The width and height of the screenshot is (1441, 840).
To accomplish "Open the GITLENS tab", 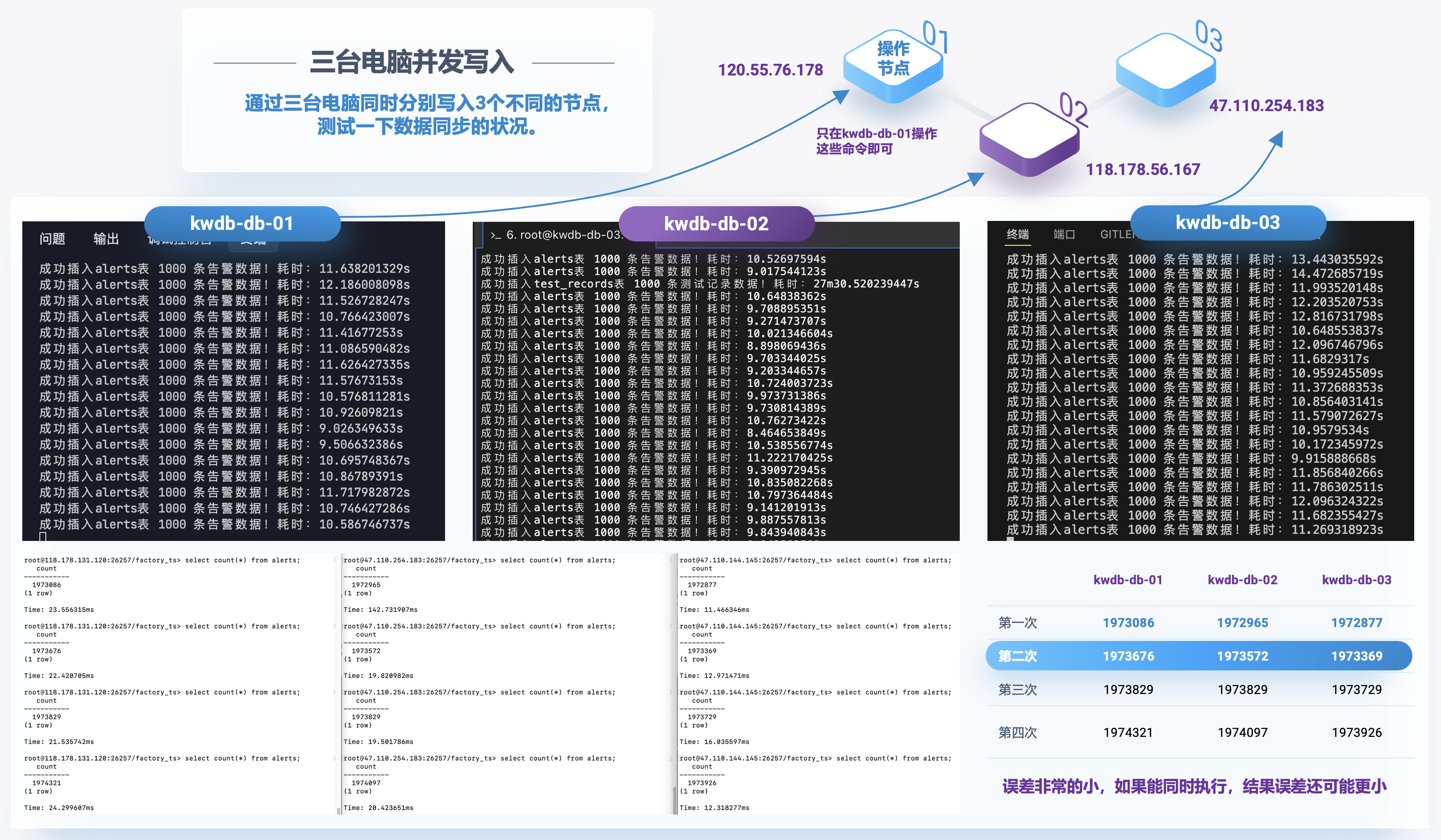I will [x=1116, y=234].
